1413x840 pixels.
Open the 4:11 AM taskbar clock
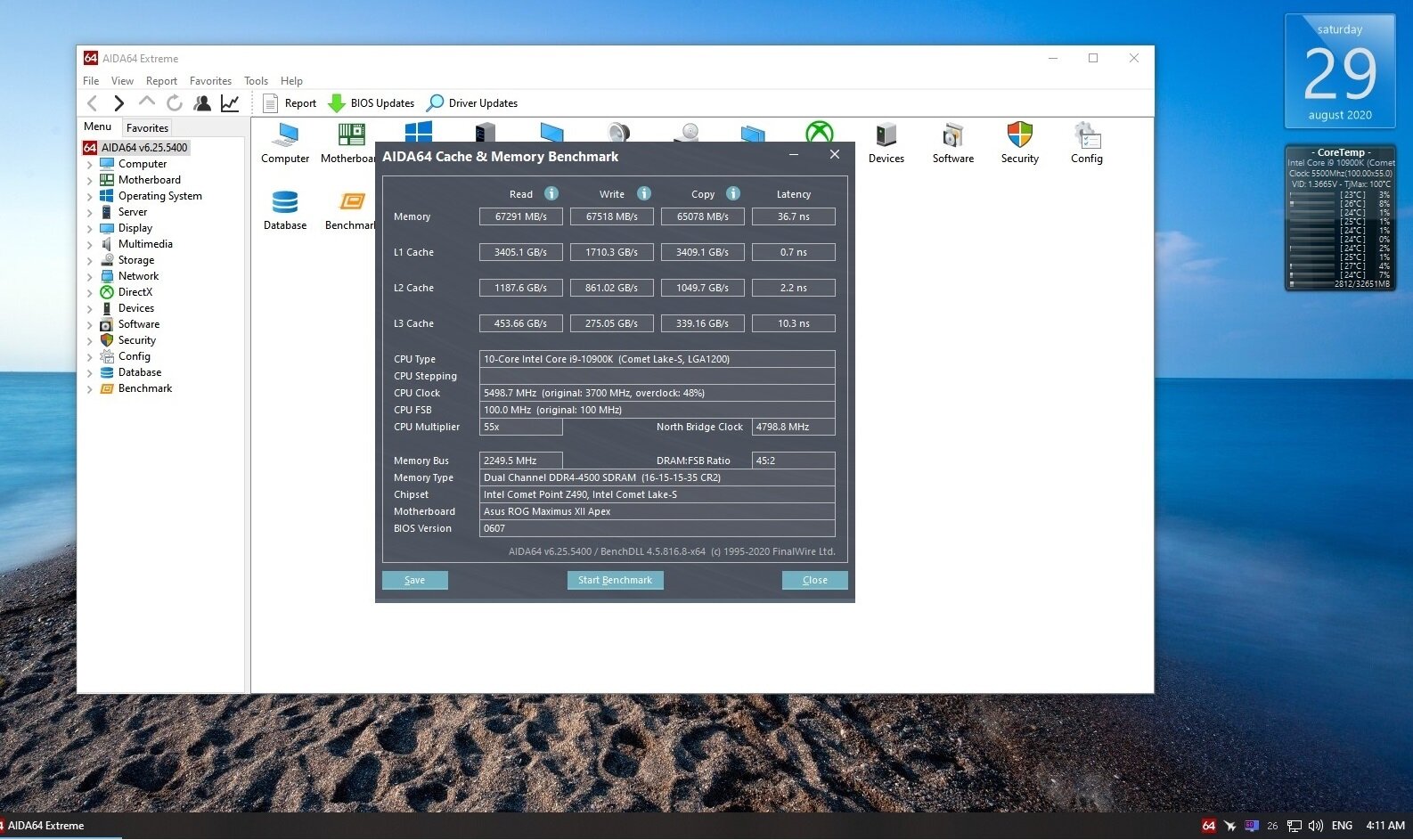(x=1385, y=826)
